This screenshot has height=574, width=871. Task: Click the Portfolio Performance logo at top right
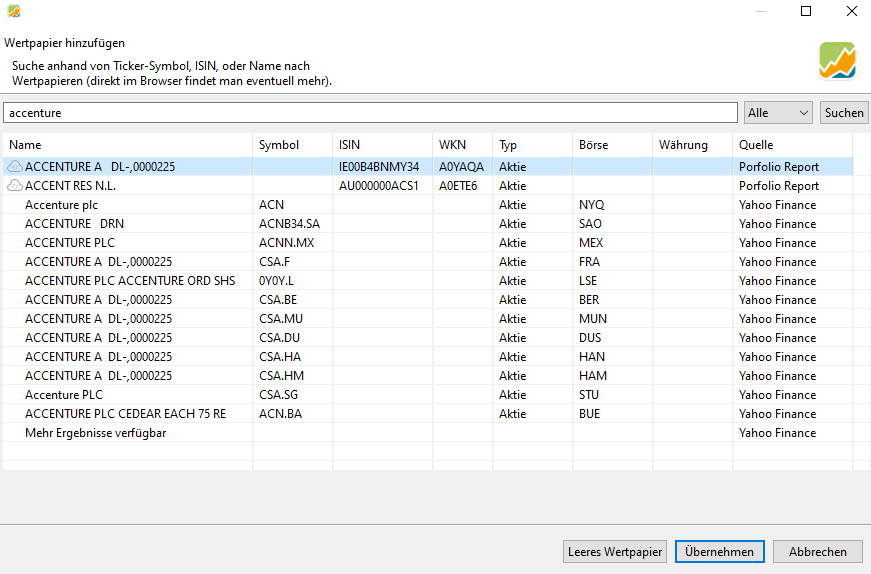(x=837, y=61)
